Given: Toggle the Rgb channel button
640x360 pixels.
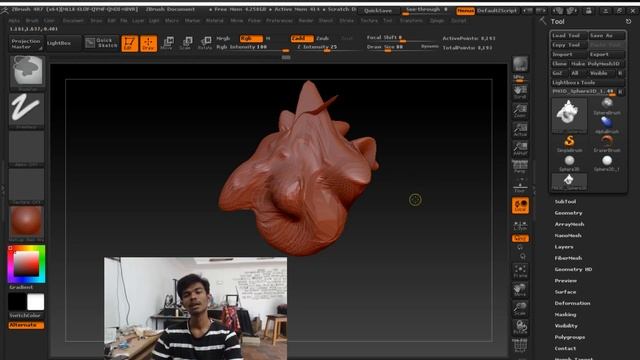Looking at the screenshot, I should (x=251, y=38).
